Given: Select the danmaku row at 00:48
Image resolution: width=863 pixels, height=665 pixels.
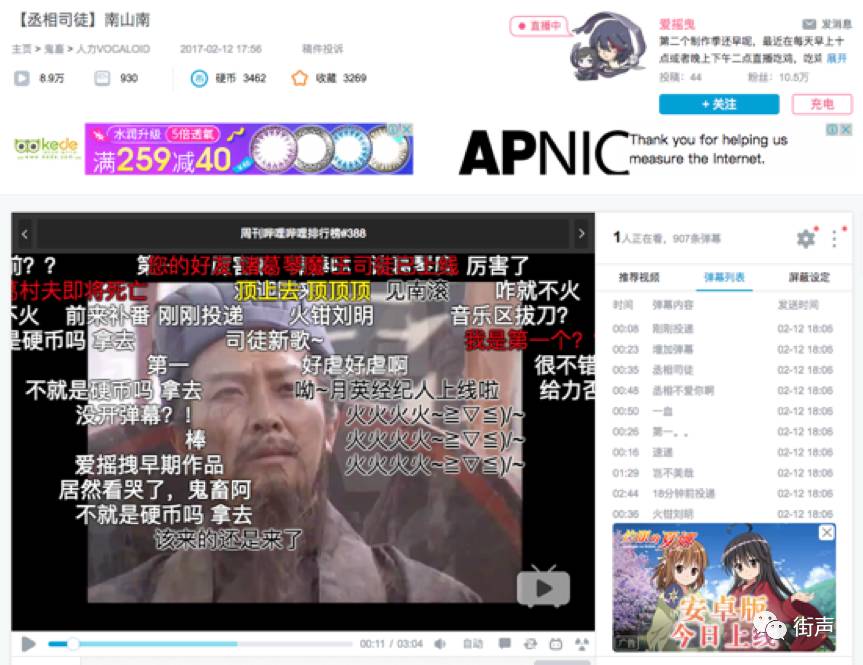Looking at the screenshot, I should point(723,390).
